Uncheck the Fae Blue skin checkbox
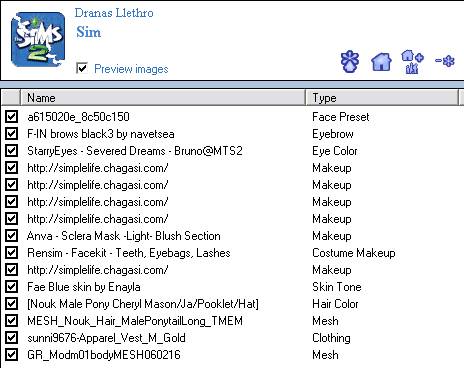 coord(11,287)
